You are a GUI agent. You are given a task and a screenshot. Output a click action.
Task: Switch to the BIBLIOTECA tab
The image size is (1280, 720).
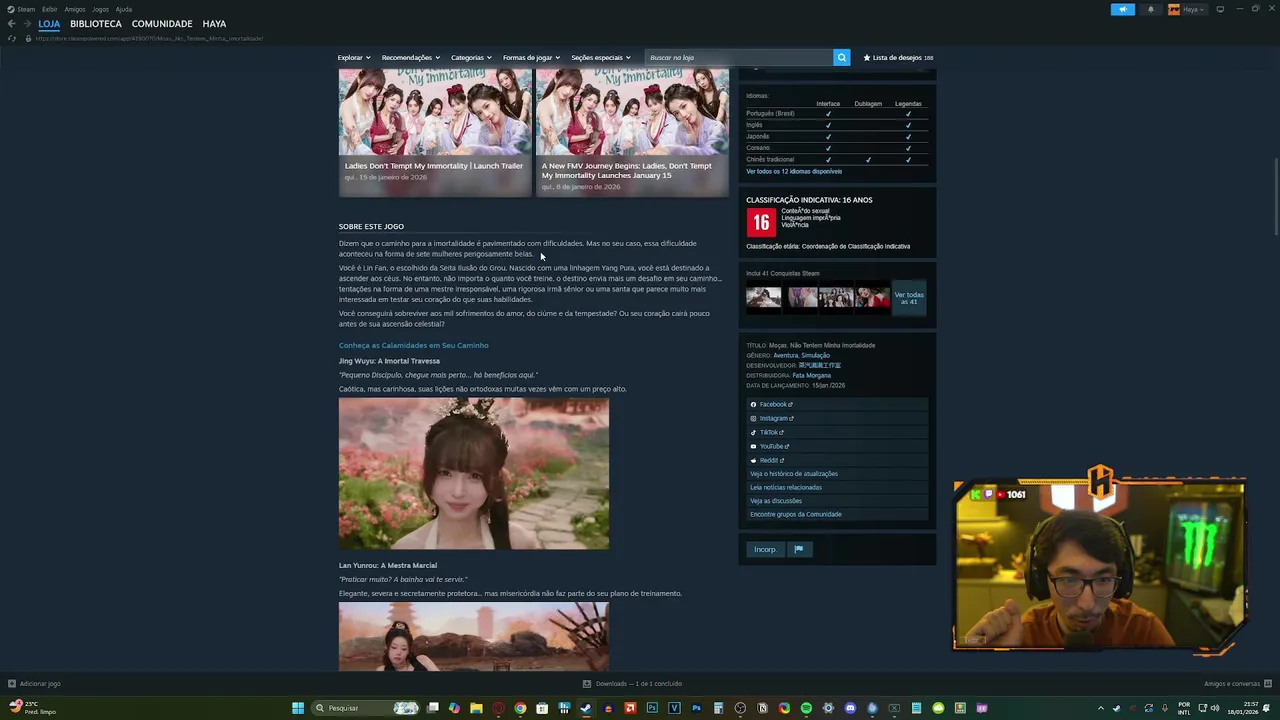96,24
